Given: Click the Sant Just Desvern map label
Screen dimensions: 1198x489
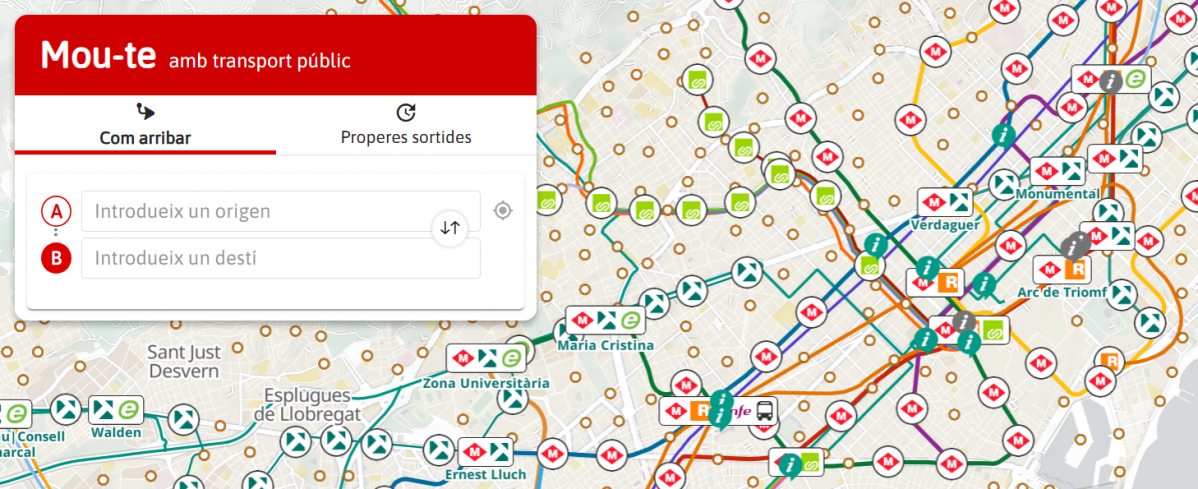Looking at the screenshot, I should 183,361.
